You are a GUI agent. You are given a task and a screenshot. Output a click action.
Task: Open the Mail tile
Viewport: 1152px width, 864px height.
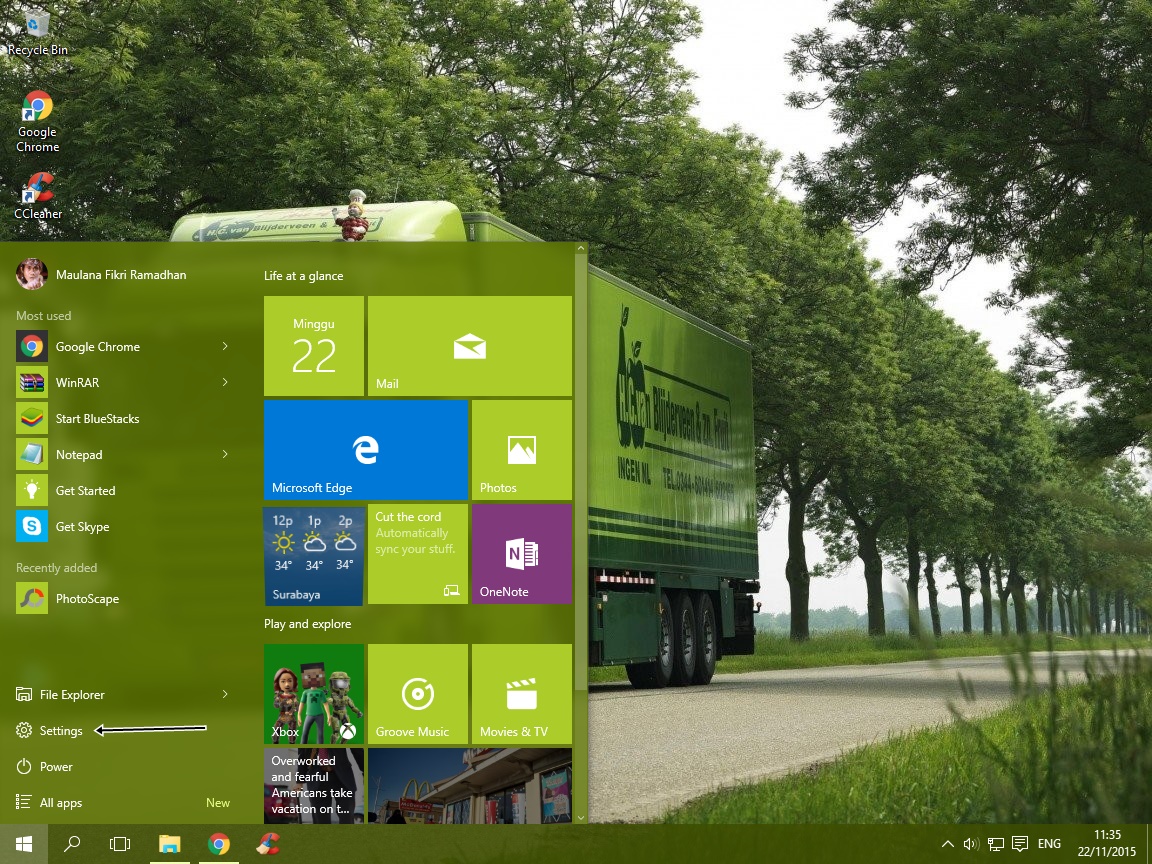pyautogui.click(x=469, y=345)
